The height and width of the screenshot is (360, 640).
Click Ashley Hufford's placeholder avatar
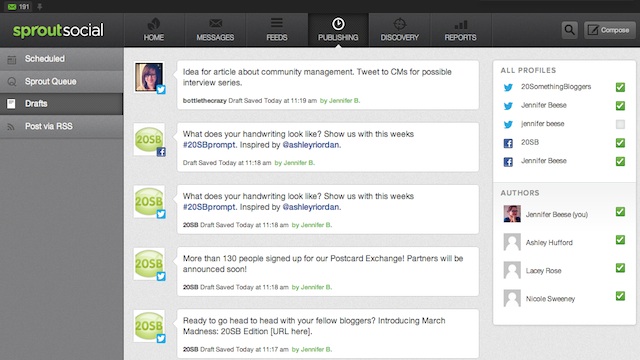(512, 242)
